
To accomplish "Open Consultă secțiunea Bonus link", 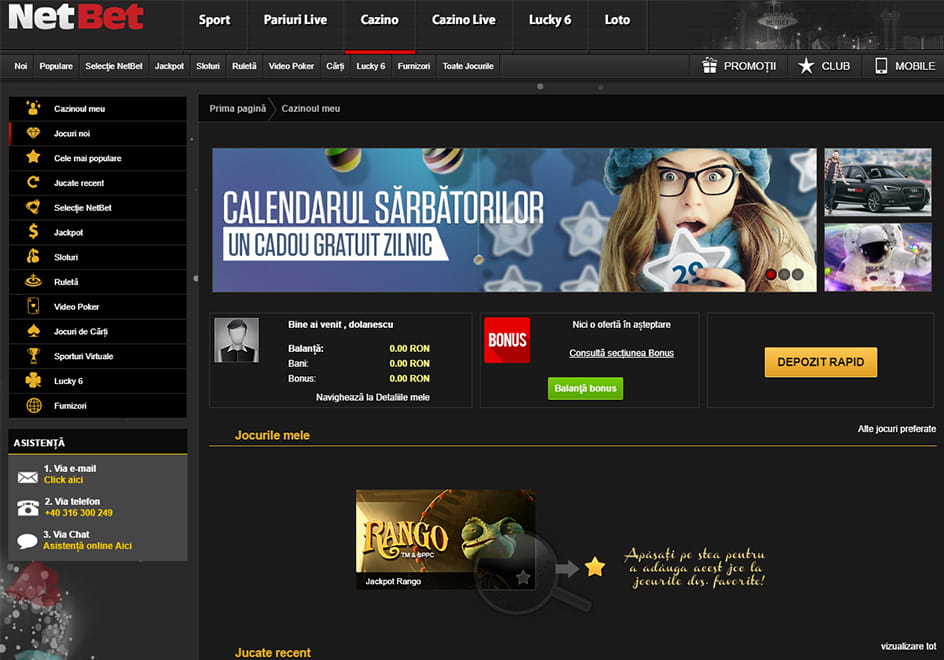I will coord(621,353).
